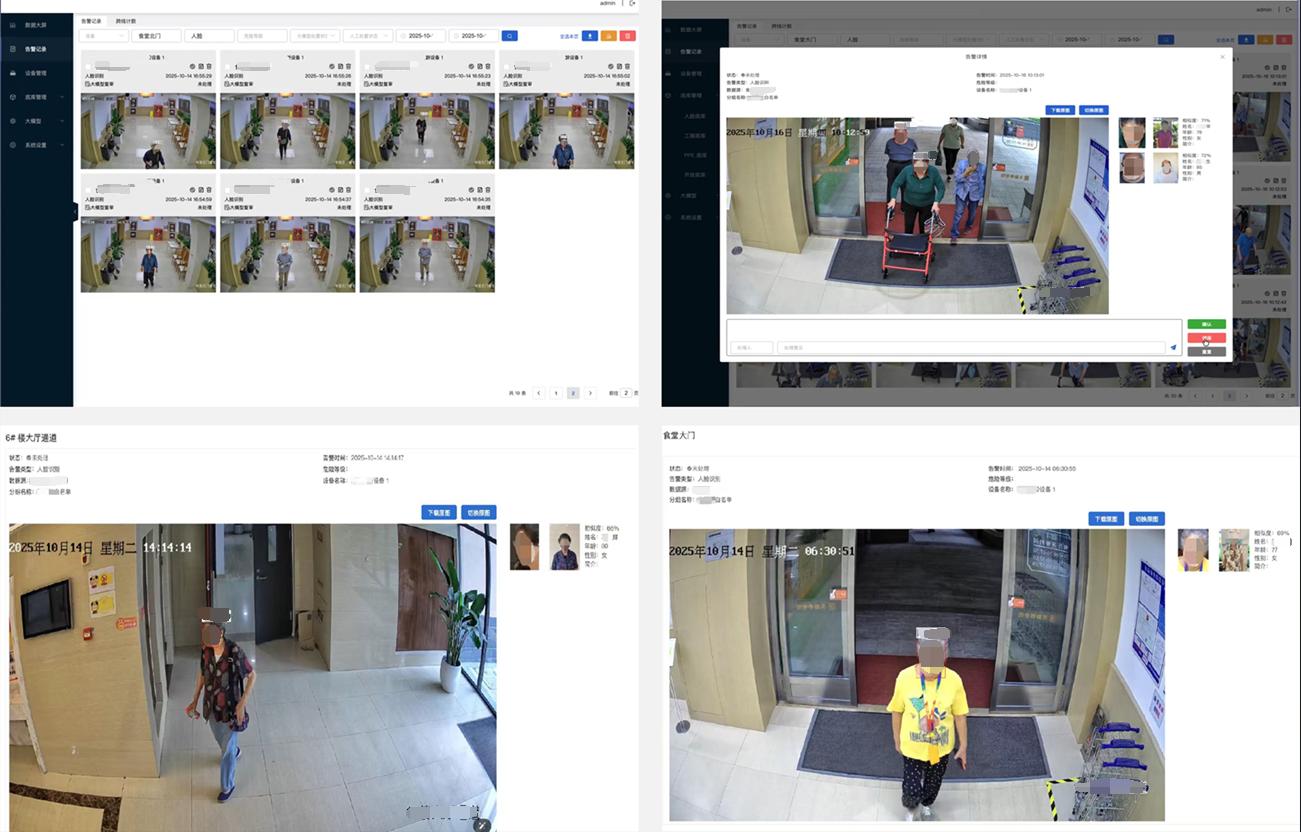Delete the first alarm card via trash icon
1301x832 pixels.
click(210, 67)
